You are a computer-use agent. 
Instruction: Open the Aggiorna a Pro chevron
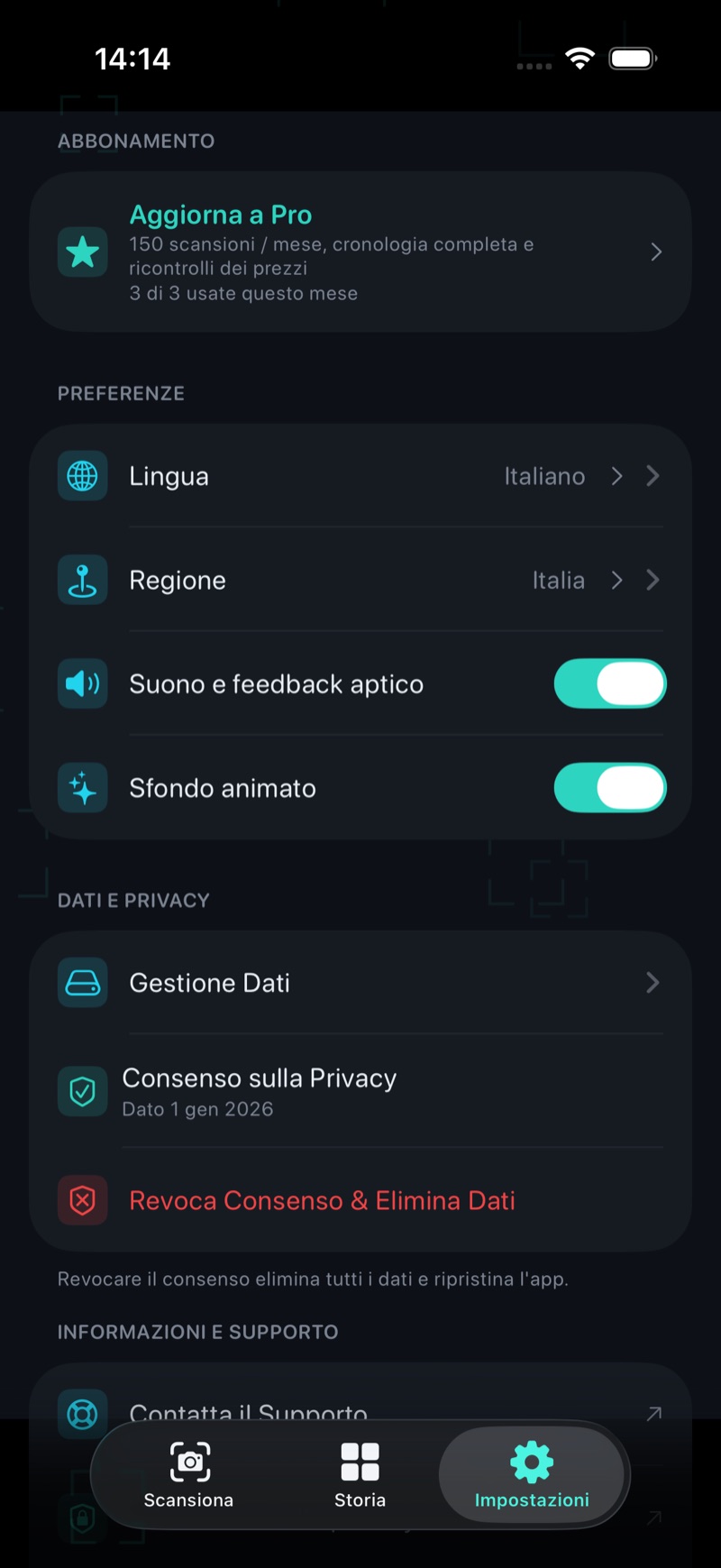(x=656, y=252)
